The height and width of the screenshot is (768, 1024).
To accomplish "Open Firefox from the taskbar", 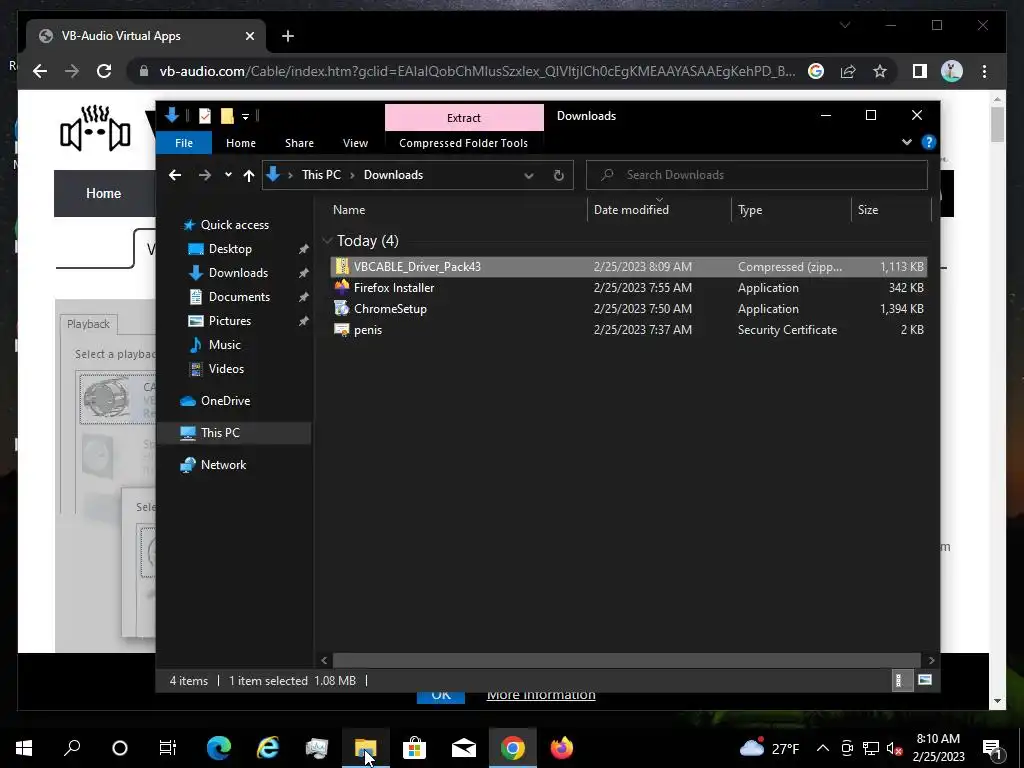I will point(562,748).
